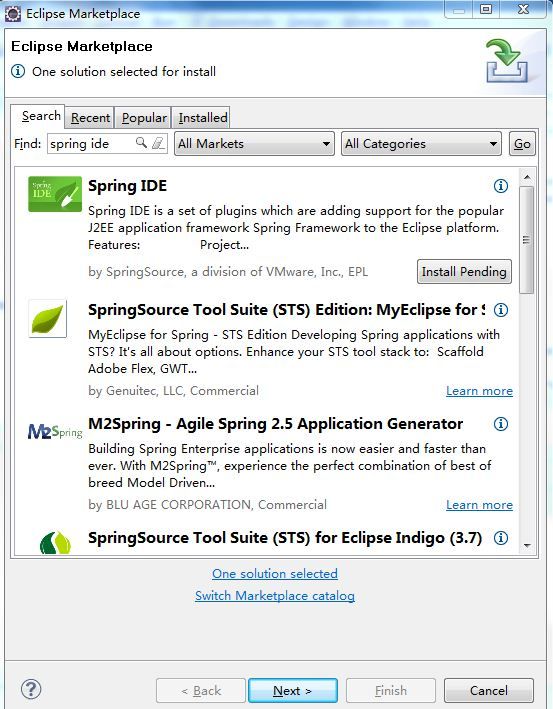Click the Spring IDE info icon
This screenshot has height=709, width=553.
click(501, 186)
